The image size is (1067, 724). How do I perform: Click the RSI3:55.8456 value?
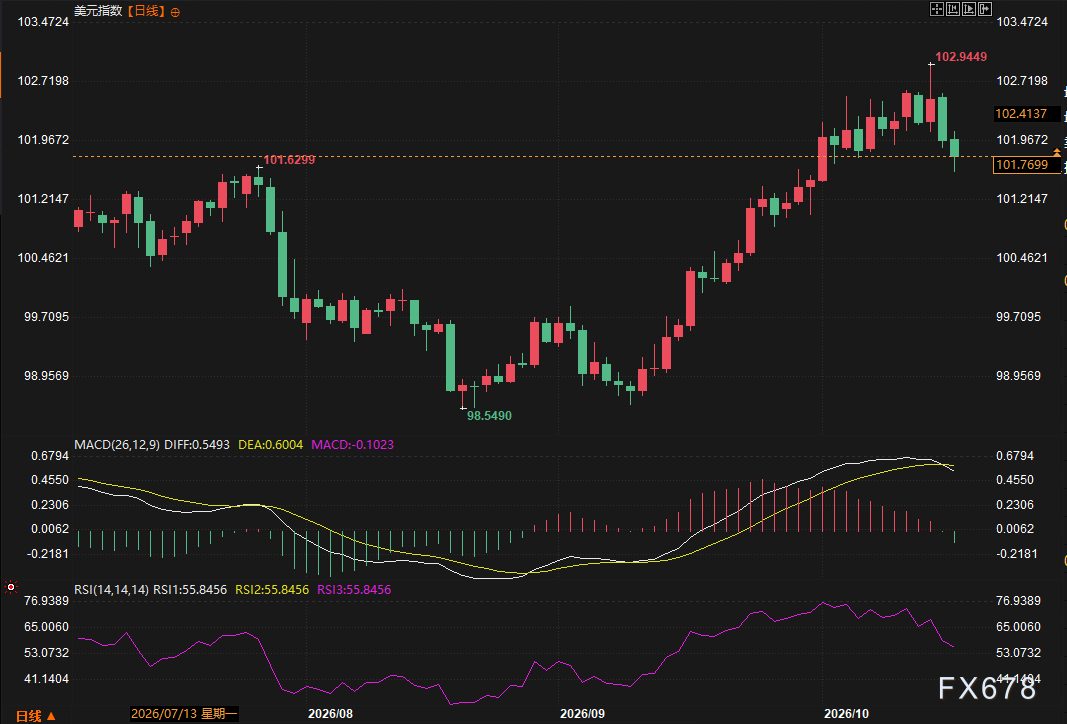tap(354, 590)
